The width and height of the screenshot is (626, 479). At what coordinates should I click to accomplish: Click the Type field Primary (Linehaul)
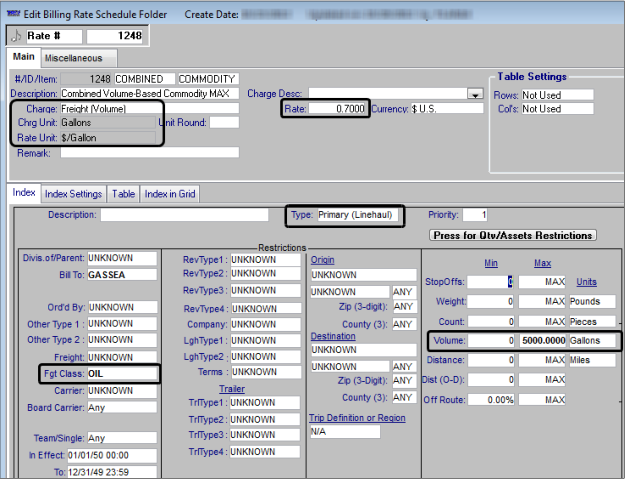pos(357,215)
